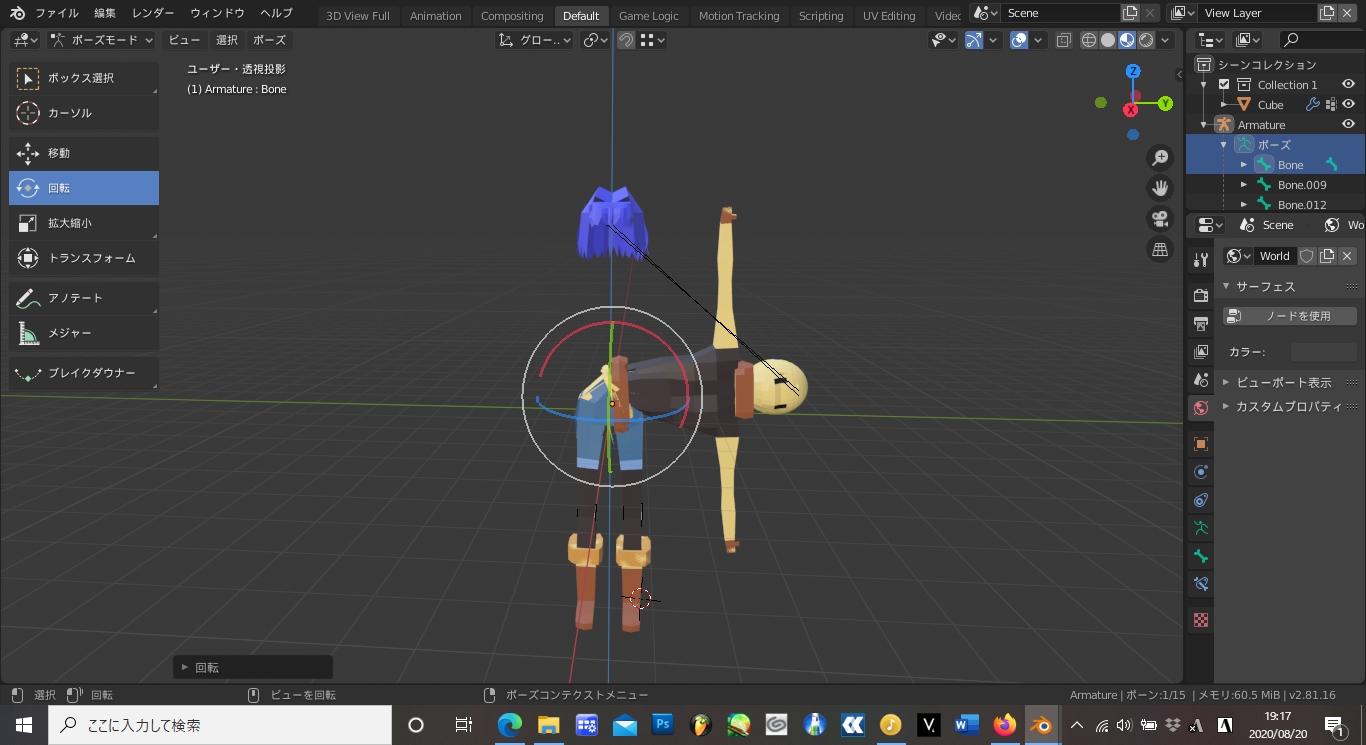Open the Bone properties tab
1366x745 pixels.
[1201, 556]
